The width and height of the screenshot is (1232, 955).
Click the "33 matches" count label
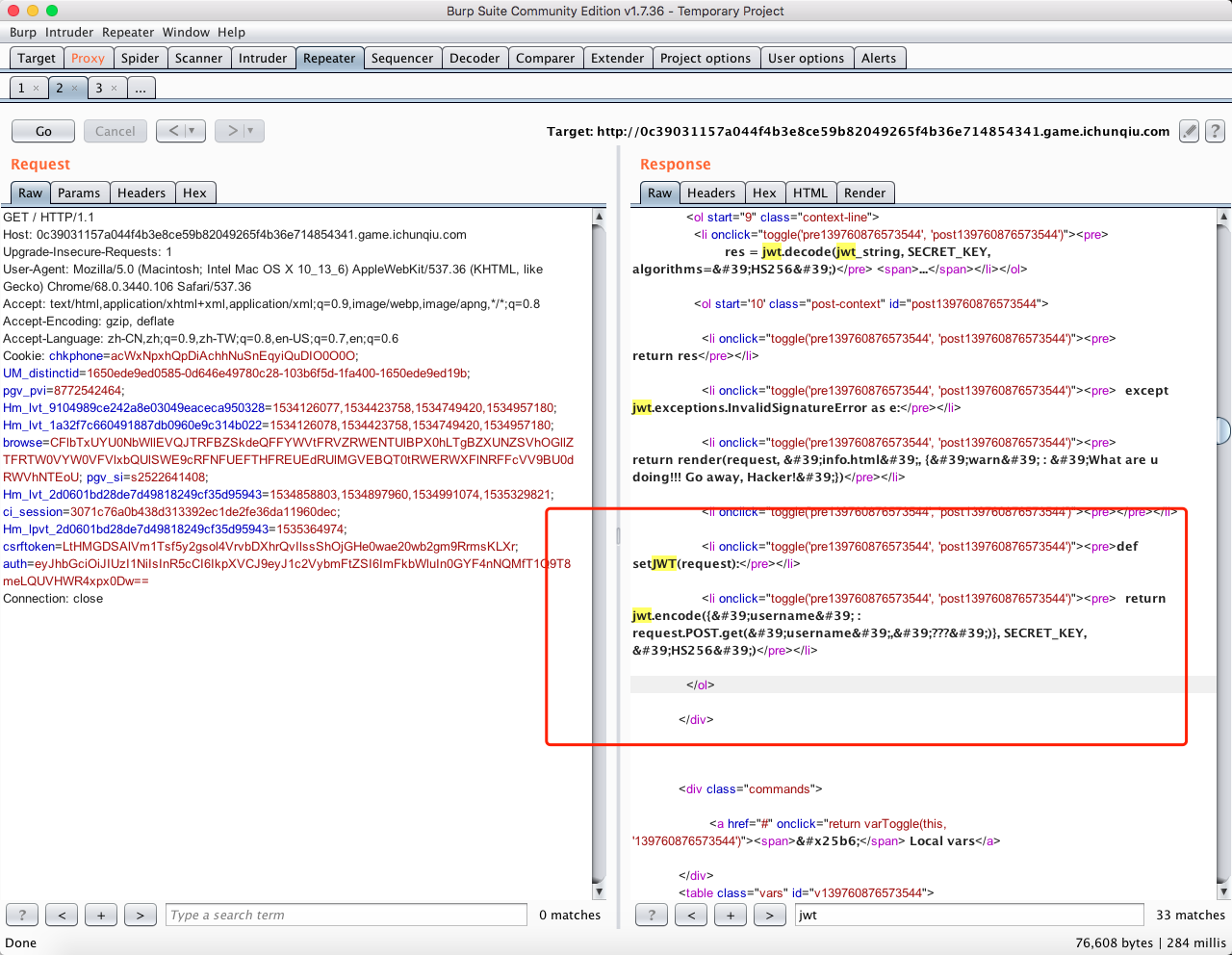[1191, 915]
